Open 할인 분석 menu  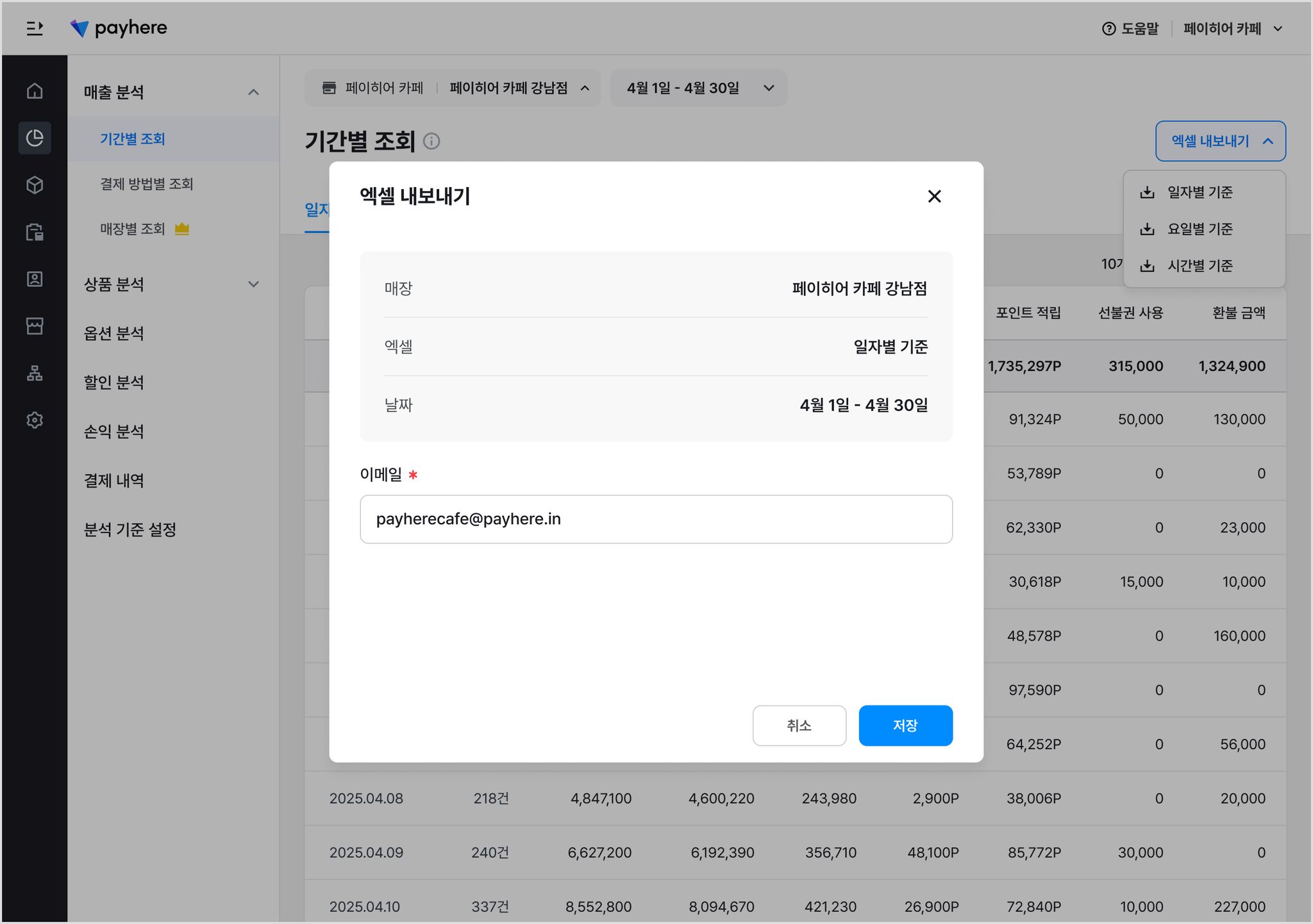(x=114, y=383)
